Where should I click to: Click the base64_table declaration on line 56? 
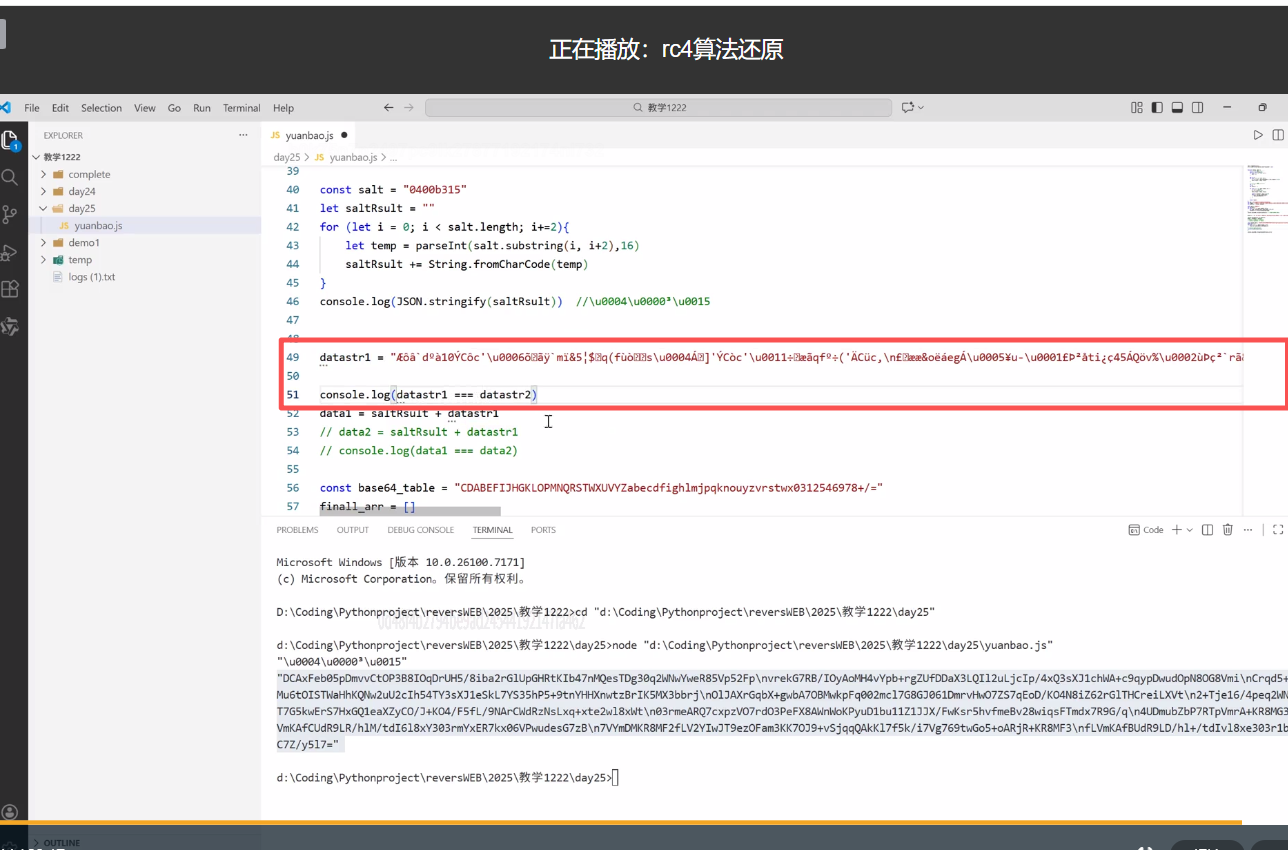[x=601, y=488]
